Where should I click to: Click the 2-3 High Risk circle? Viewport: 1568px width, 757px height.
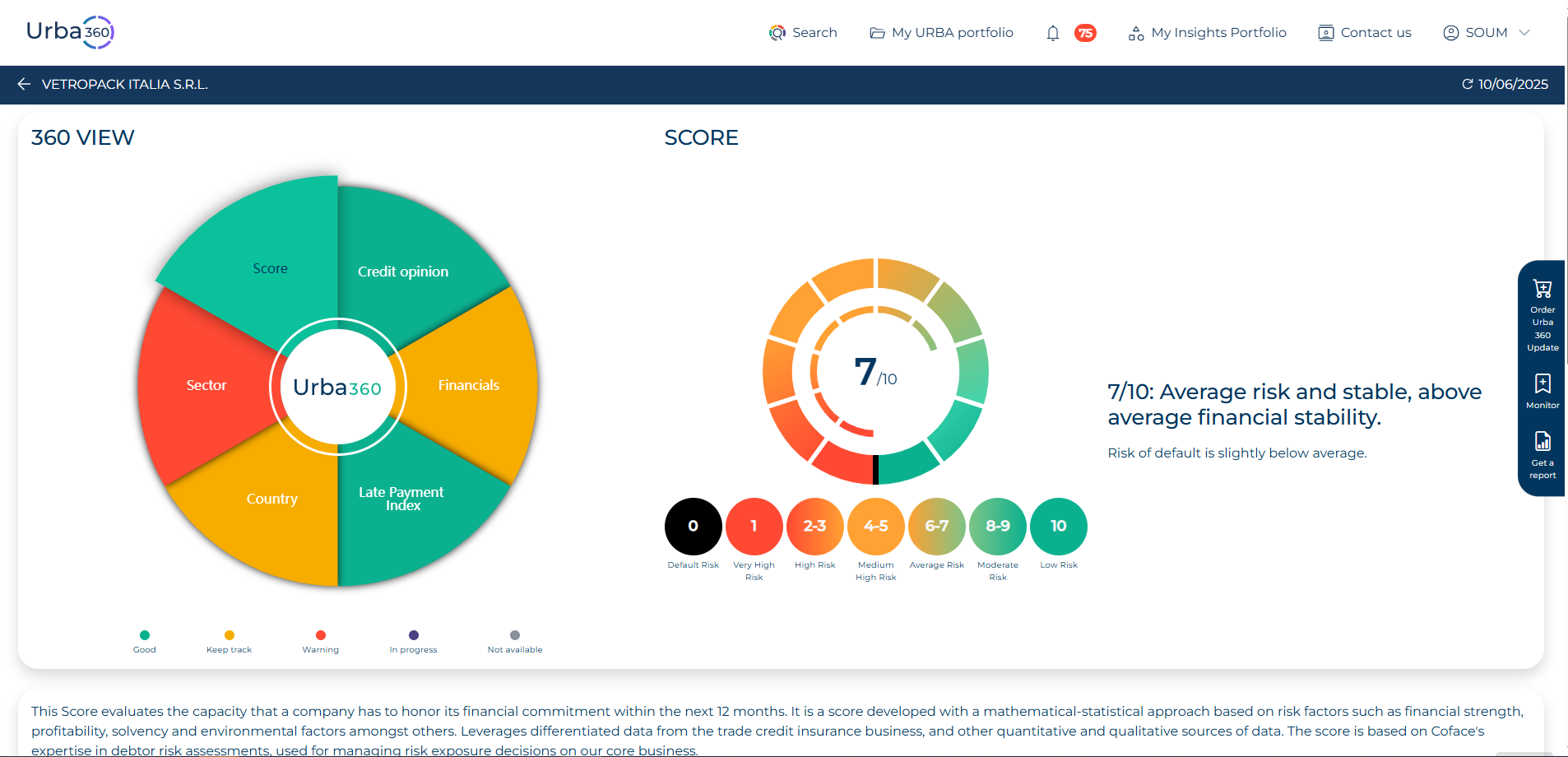point(814,527)
